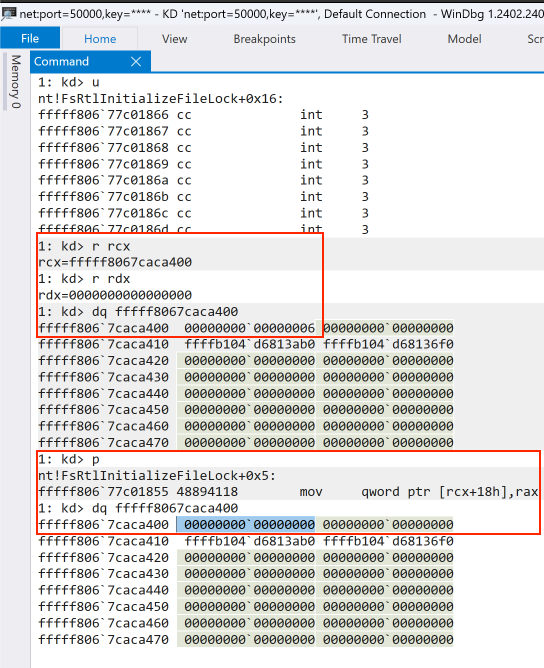The width and height of the screenshot is (544, 668).
Task: Click address fffff806`77c01855
Action: pyautogui.click(x=103, y=492)
